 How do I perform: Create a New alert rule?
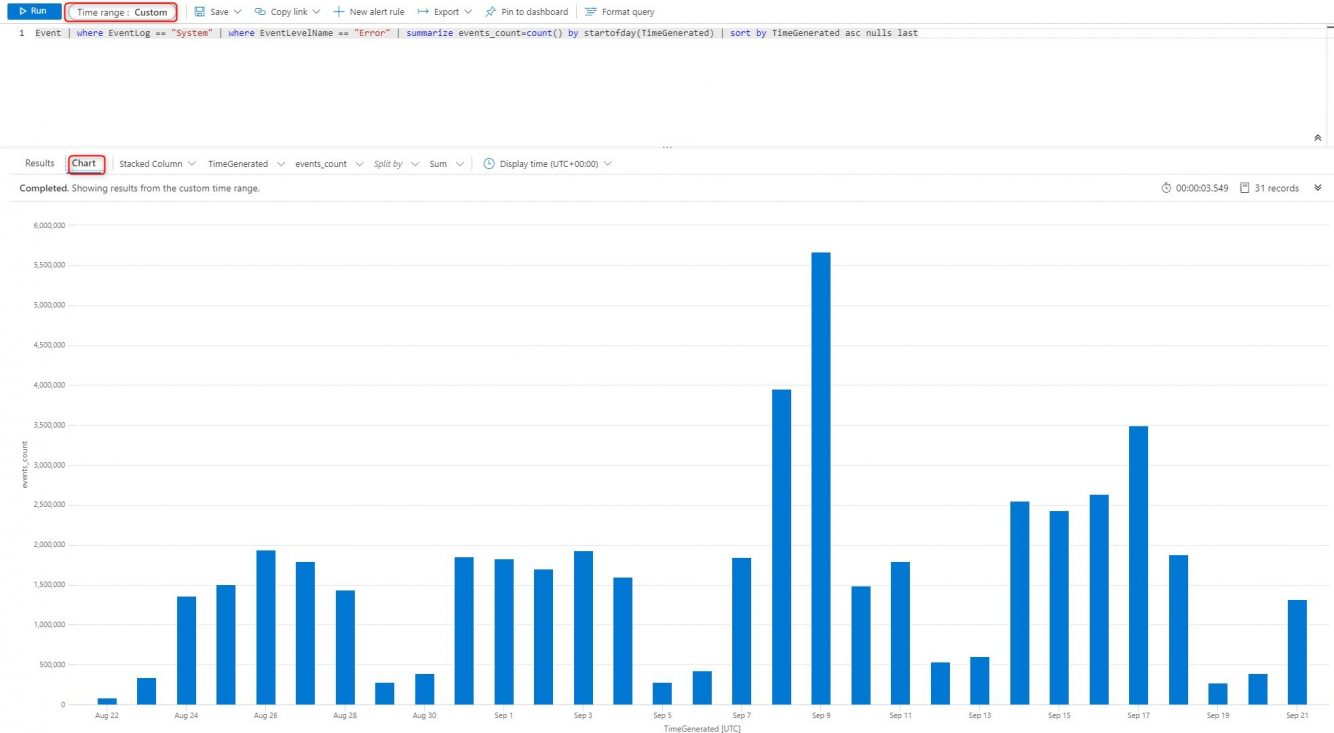tap(338, 11)
